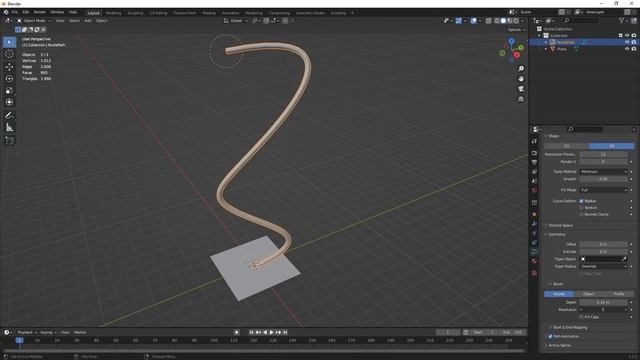
Task: Switch to rendered viewport shading
Action: click(516, 20)
